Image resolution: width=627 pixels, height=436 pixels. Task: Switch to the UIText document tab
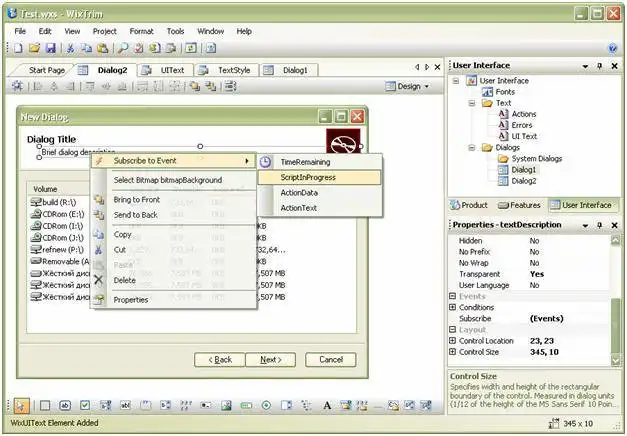coord(166,70)
